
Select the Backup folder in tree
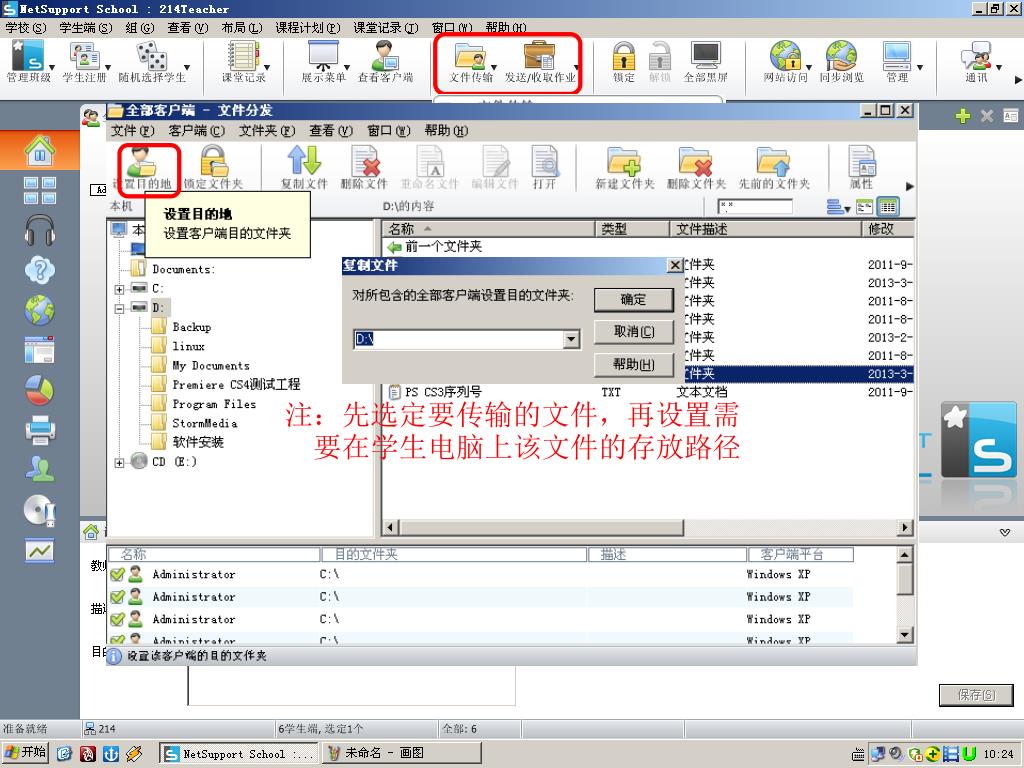pyautogui.click(x=191, y=327)
